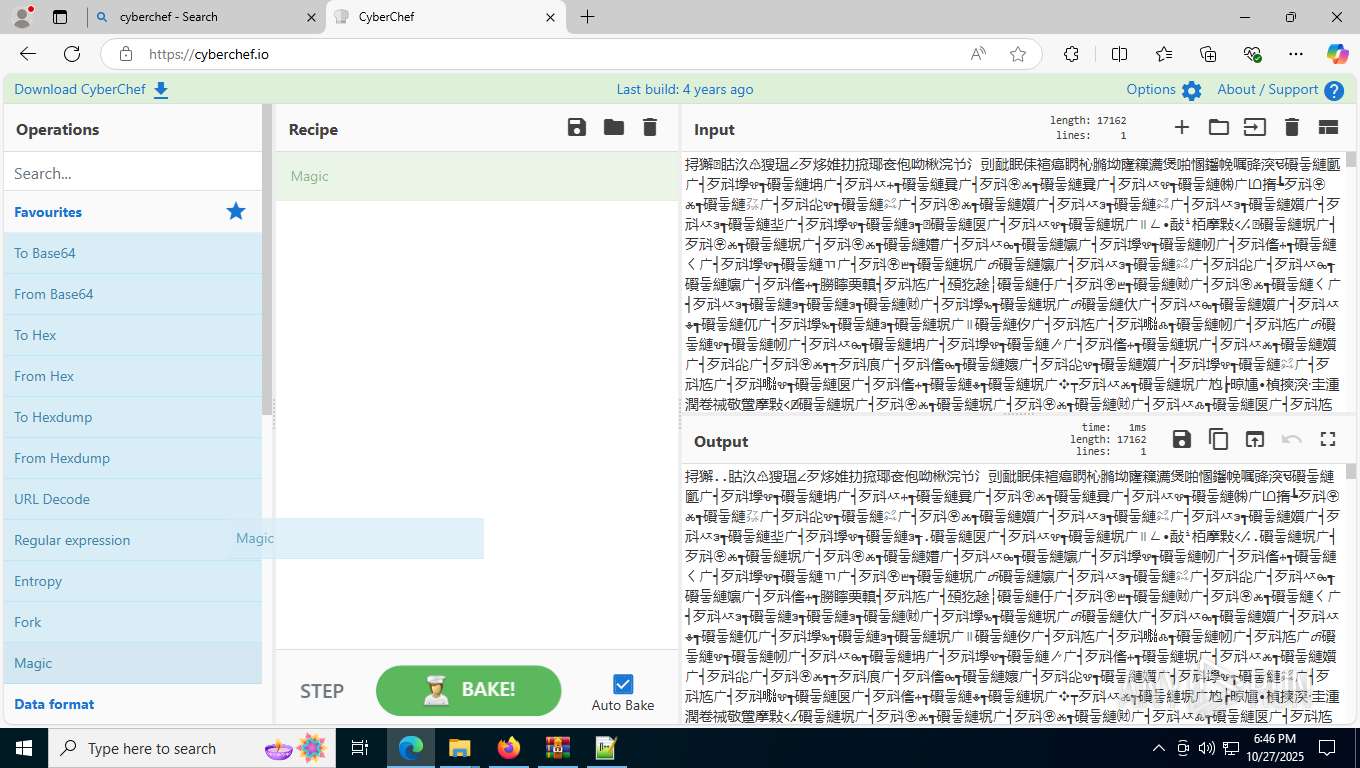Open Firefox from taskbar
Viewport: 1360px width, 768px height.
tap(509, 748)
